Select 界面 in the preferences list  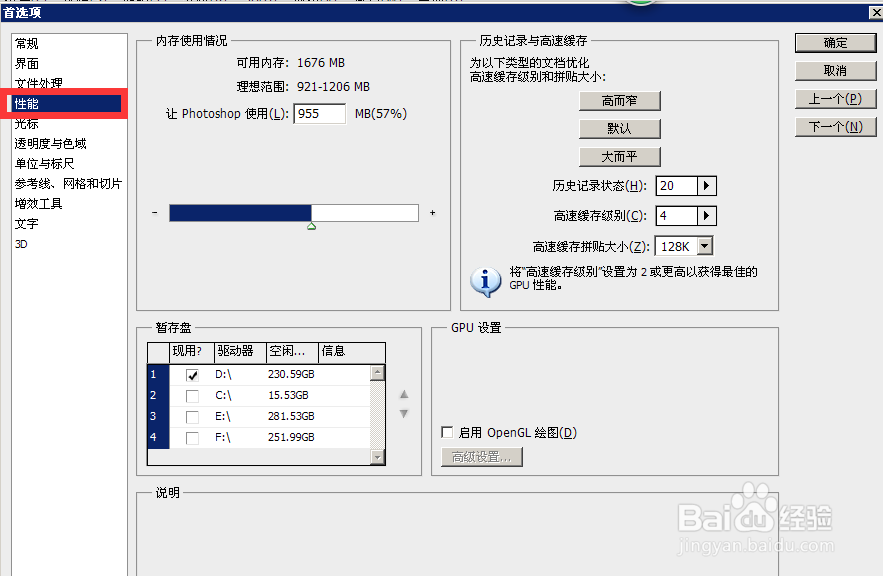click(x=26, y=64)
